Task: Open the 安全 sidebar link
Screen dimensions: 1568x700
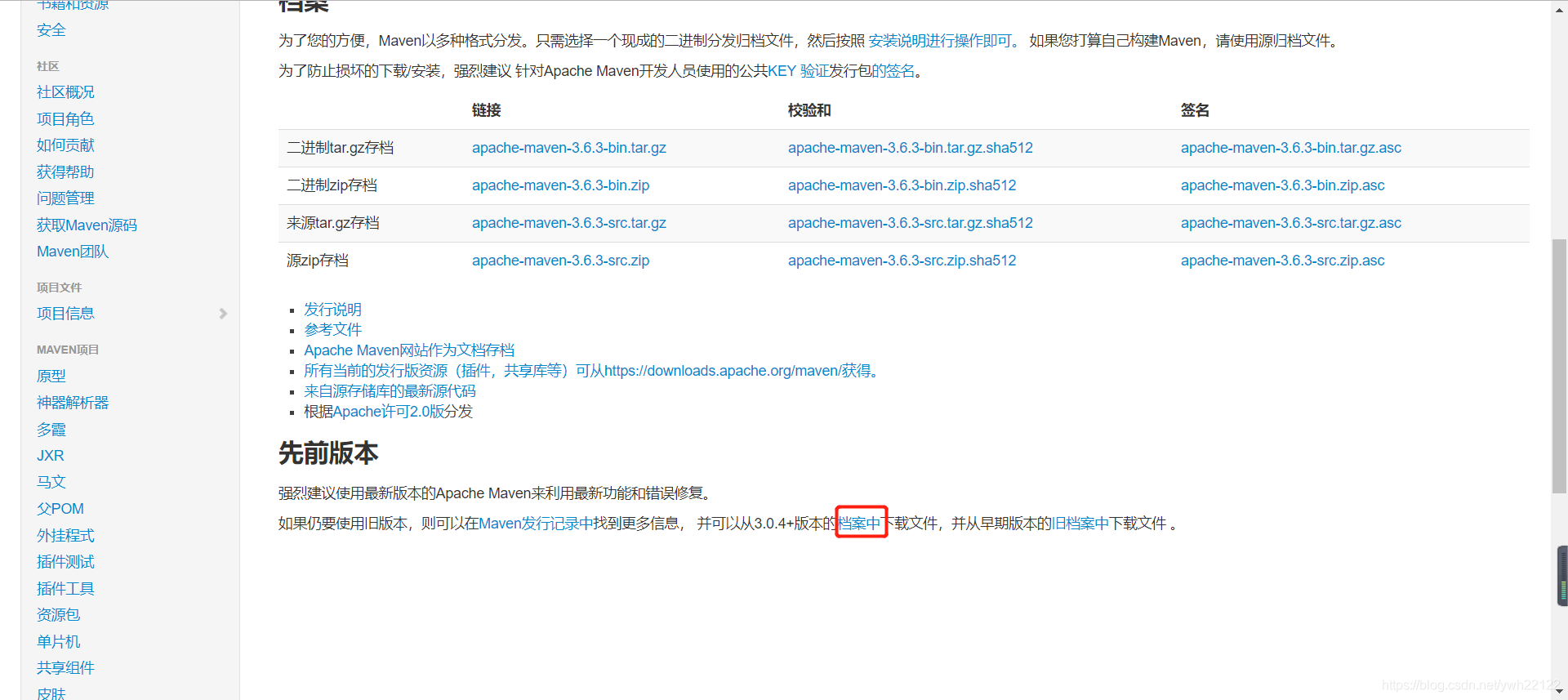Action: click(51, 30)
